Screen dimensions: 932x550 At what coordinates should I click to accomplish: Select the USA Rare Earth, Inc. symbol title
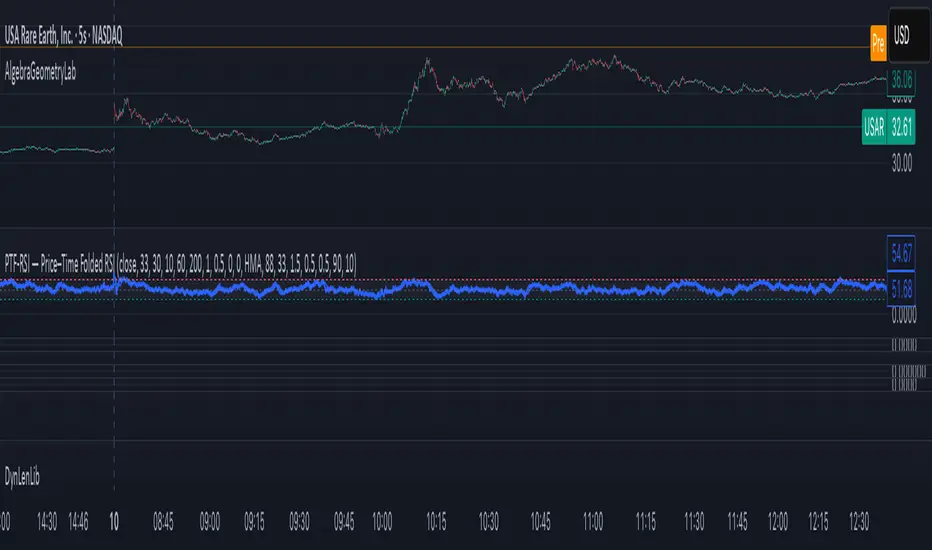[64, 36]
